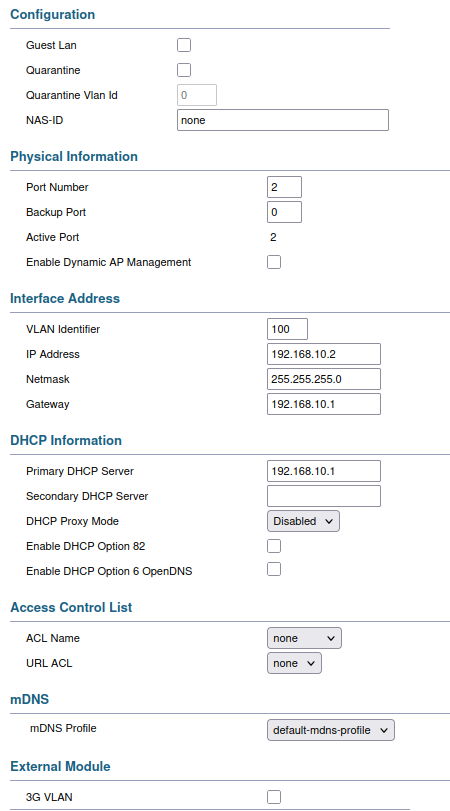Open the mDNS Profile dropdown
The height and width of the screenshot is (811, 450).
pos(331,730)
